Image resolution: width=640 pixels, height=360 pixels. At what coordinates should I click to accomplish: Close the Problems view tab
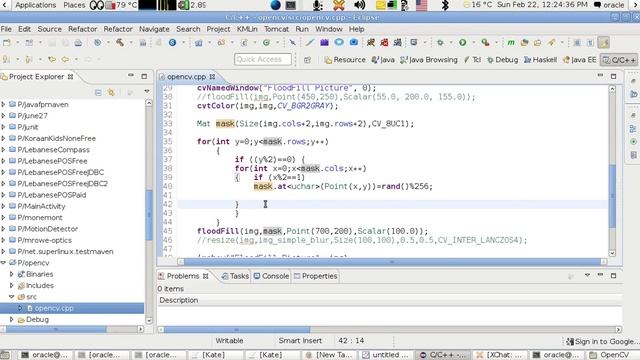click(x=206, y=276)
